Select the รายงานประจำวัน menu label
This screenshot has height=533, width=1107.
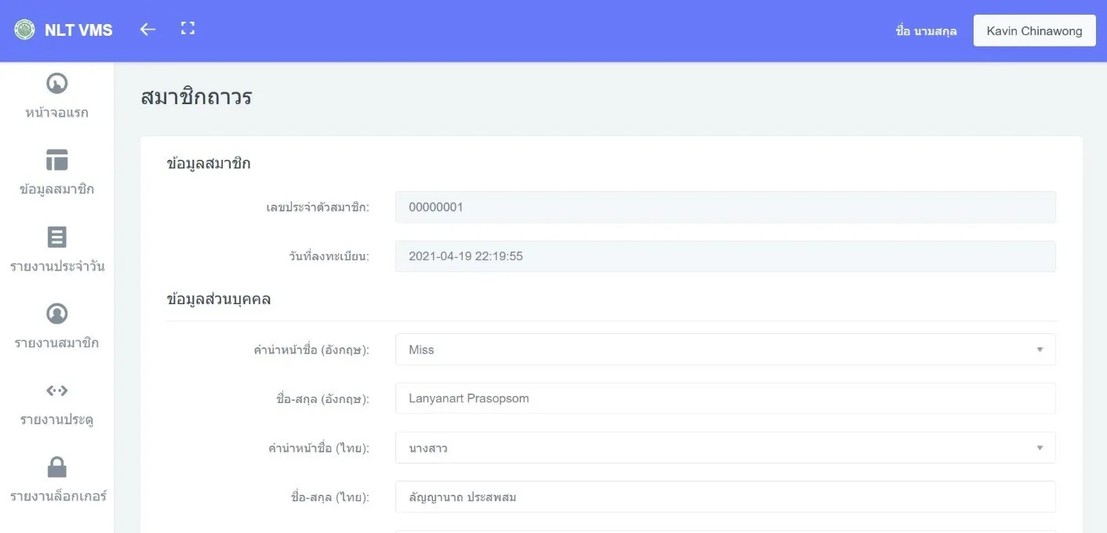pyautogui.click(x=57, y=266)
